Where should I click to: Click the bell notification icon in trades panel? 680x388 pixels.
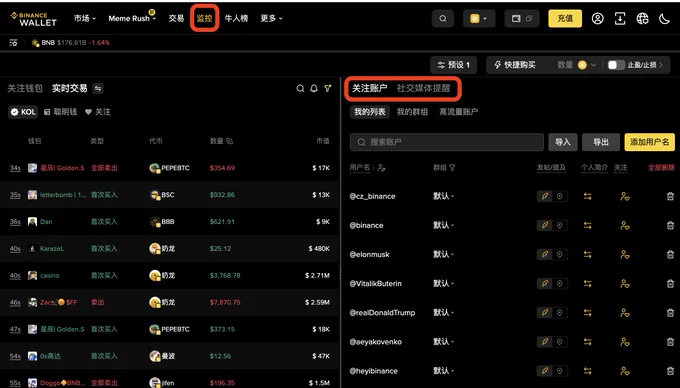(x=314, y=88)
